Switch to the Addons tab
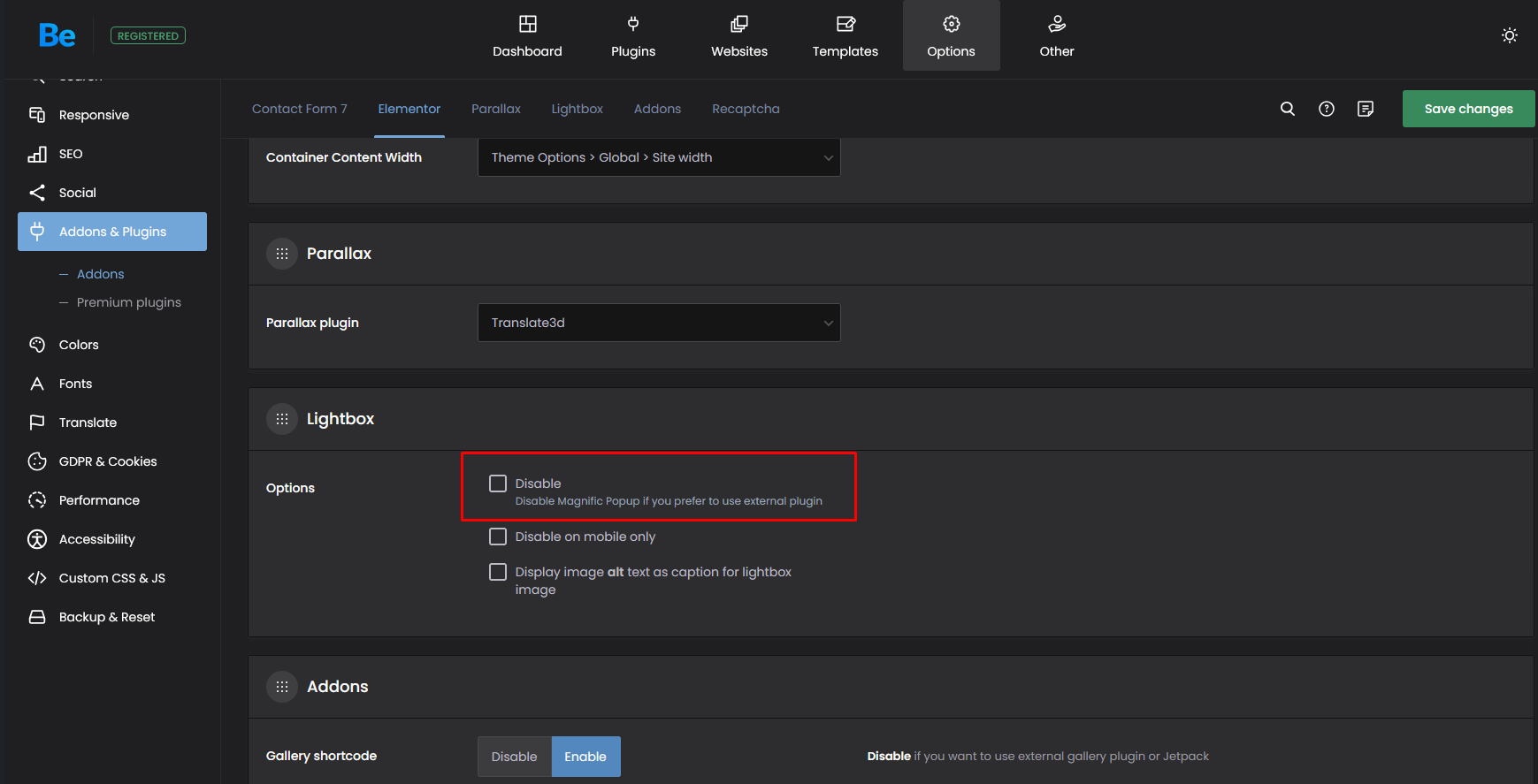Image resolution: width=1538 pixels, height=784 pixels. (x=658, y=109)
